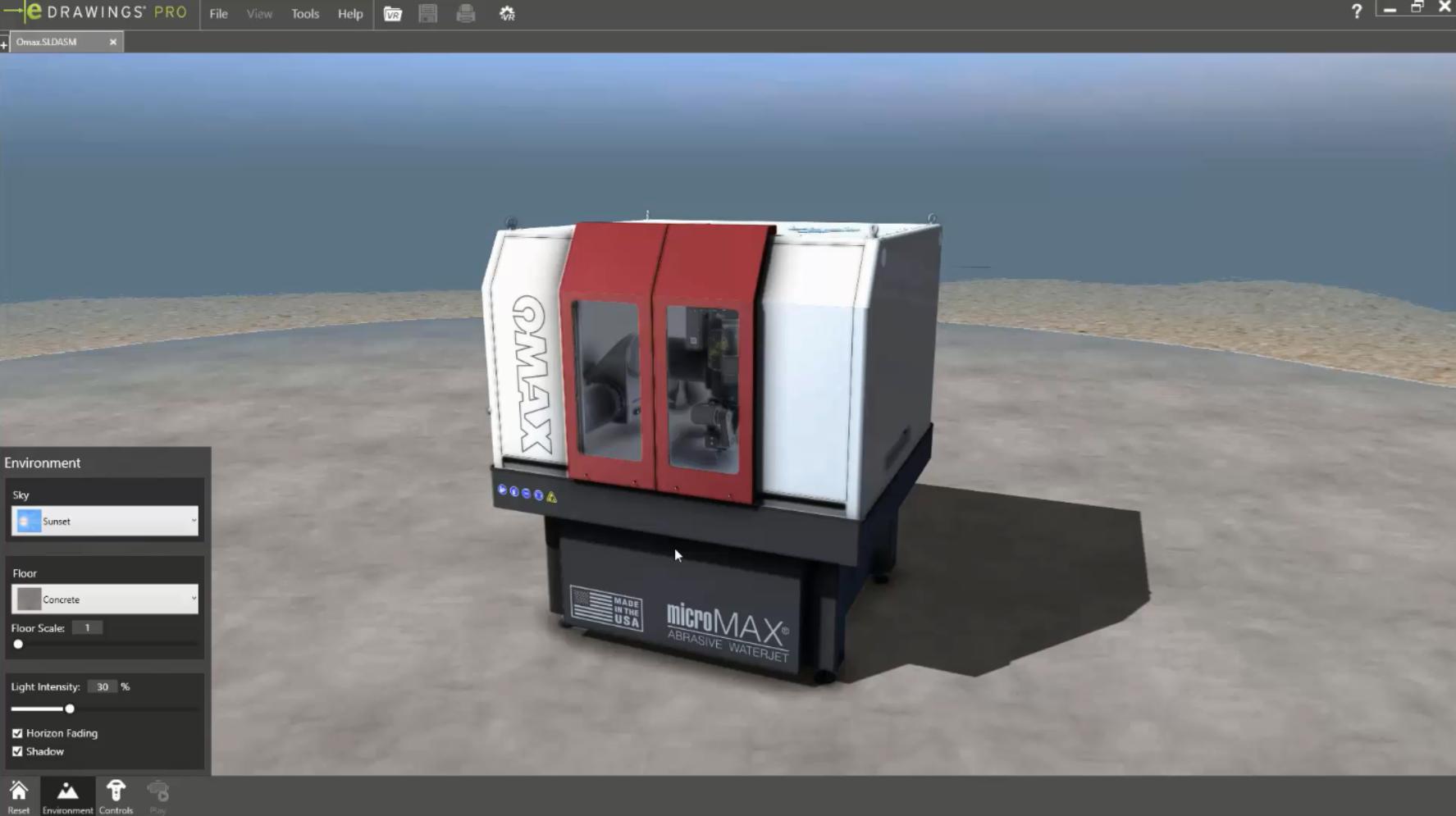Open the Tools menu
The width and height of the screenshot is (1456, 816).
click(305, 14)
